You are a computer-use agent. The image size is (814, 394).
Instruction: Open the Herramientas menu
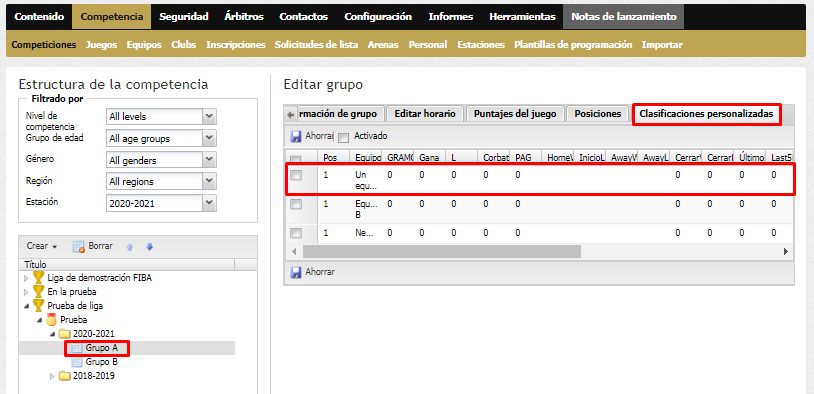(x=522, y=17)
